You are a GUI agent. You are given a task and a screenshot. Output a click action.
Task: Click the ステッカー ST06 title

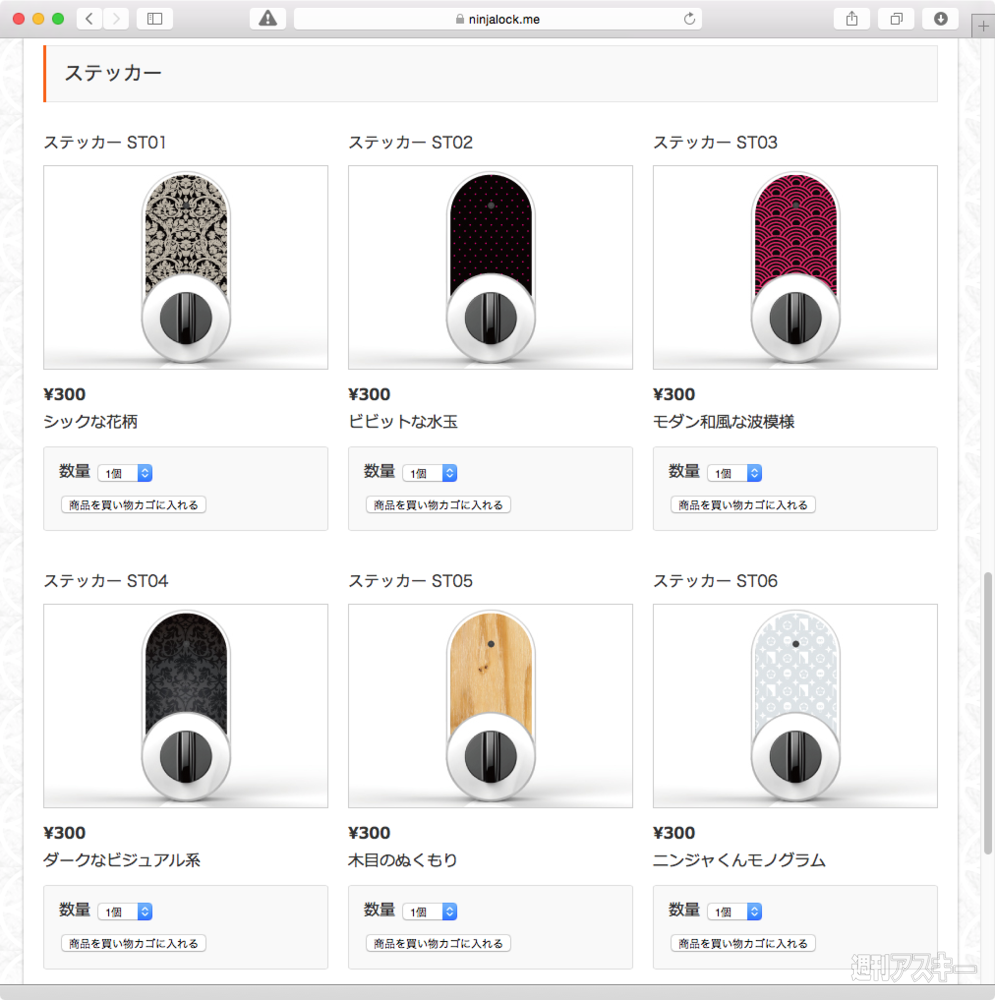tap(715, 581)
